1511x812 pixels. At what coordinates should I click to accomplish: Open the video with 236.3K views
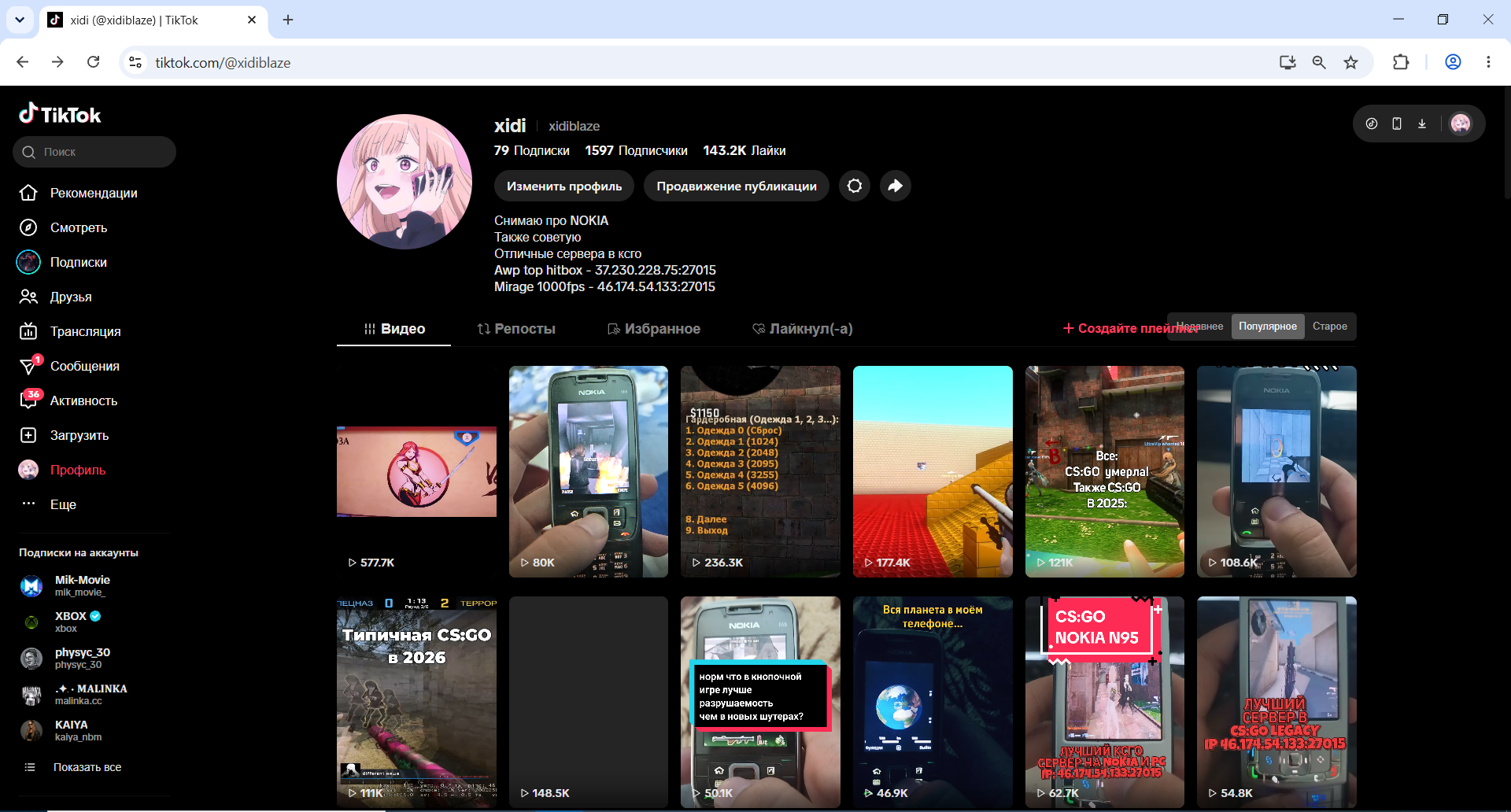pyautogui.click(x=760, y=471)
